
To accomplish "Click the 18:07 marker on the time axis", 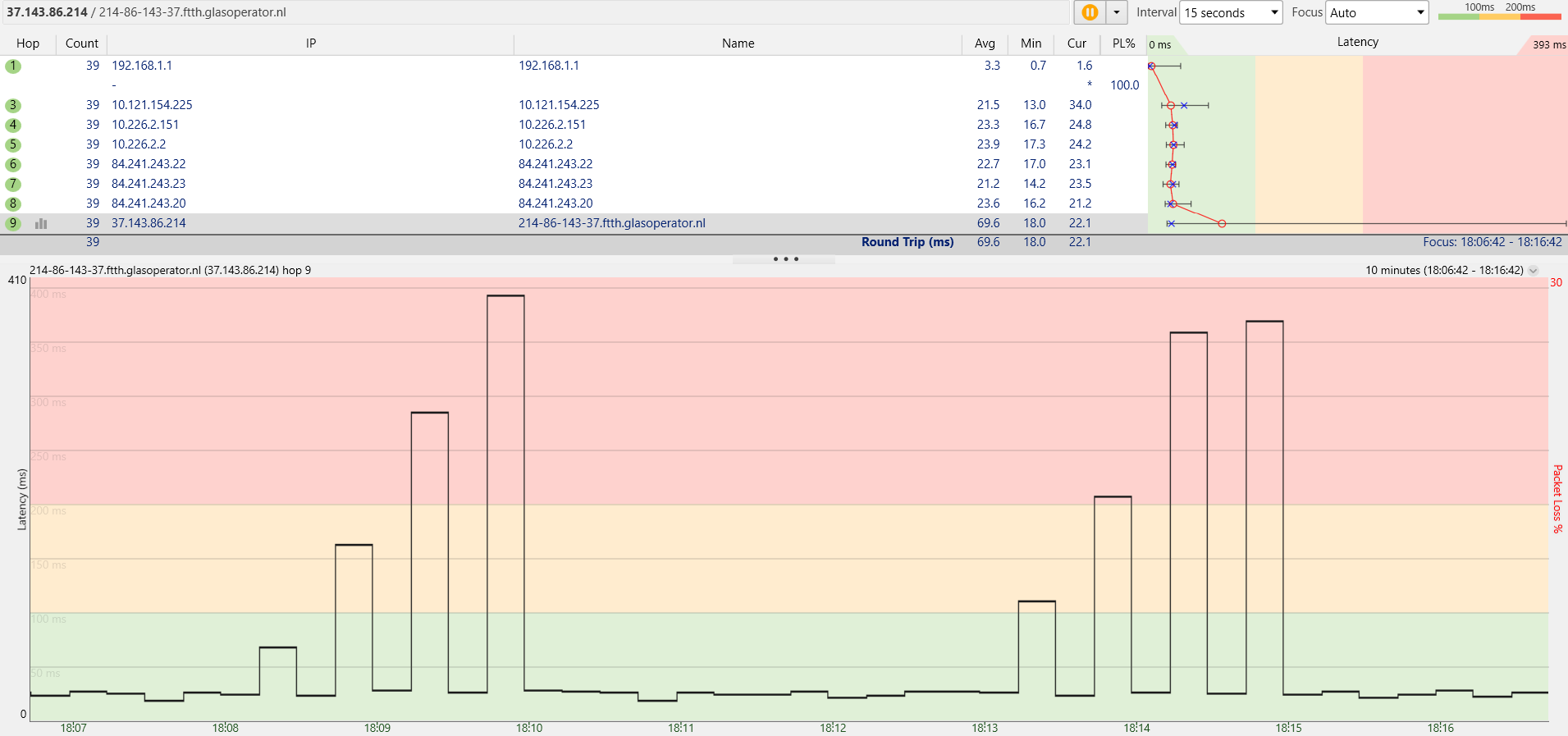I will [x=73, y=728].
